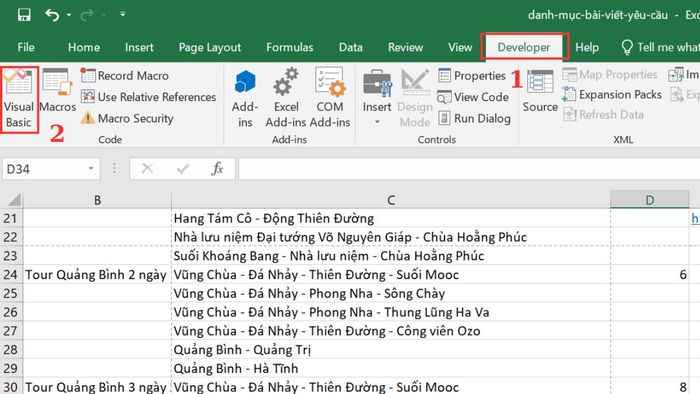Open Macro Security settings

point(127,118)
